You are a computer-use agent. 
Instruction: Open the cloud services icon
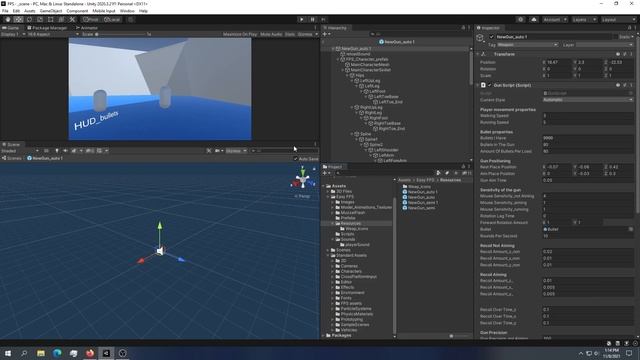(x=533, y=19)
